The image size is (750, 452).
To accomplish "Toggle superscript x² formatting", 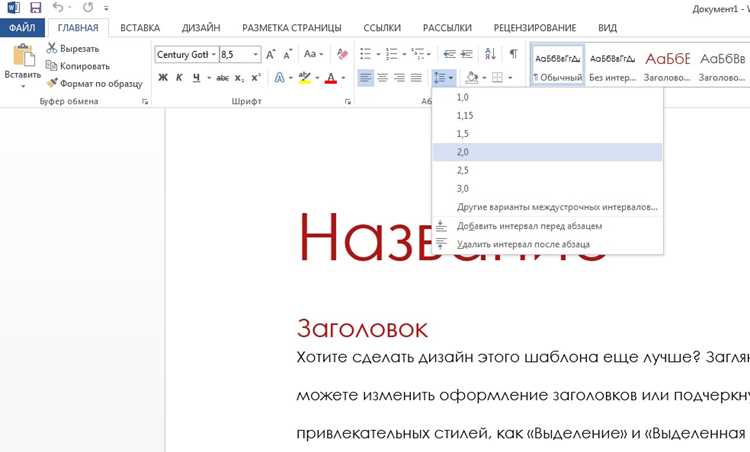I will [256, 77].
